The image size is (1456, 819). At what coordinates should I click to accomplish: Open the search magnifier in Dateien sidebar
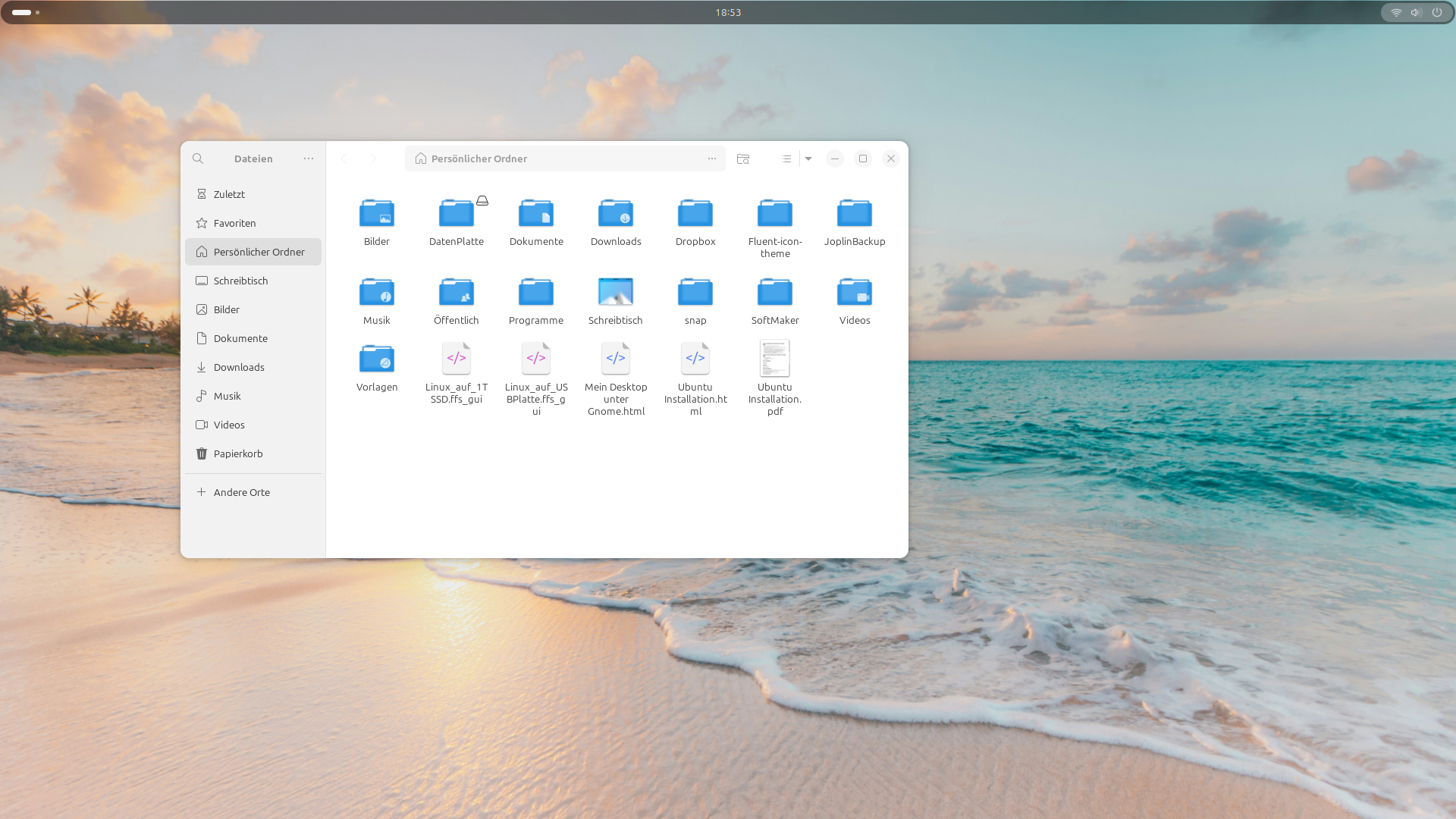[198, 158]
